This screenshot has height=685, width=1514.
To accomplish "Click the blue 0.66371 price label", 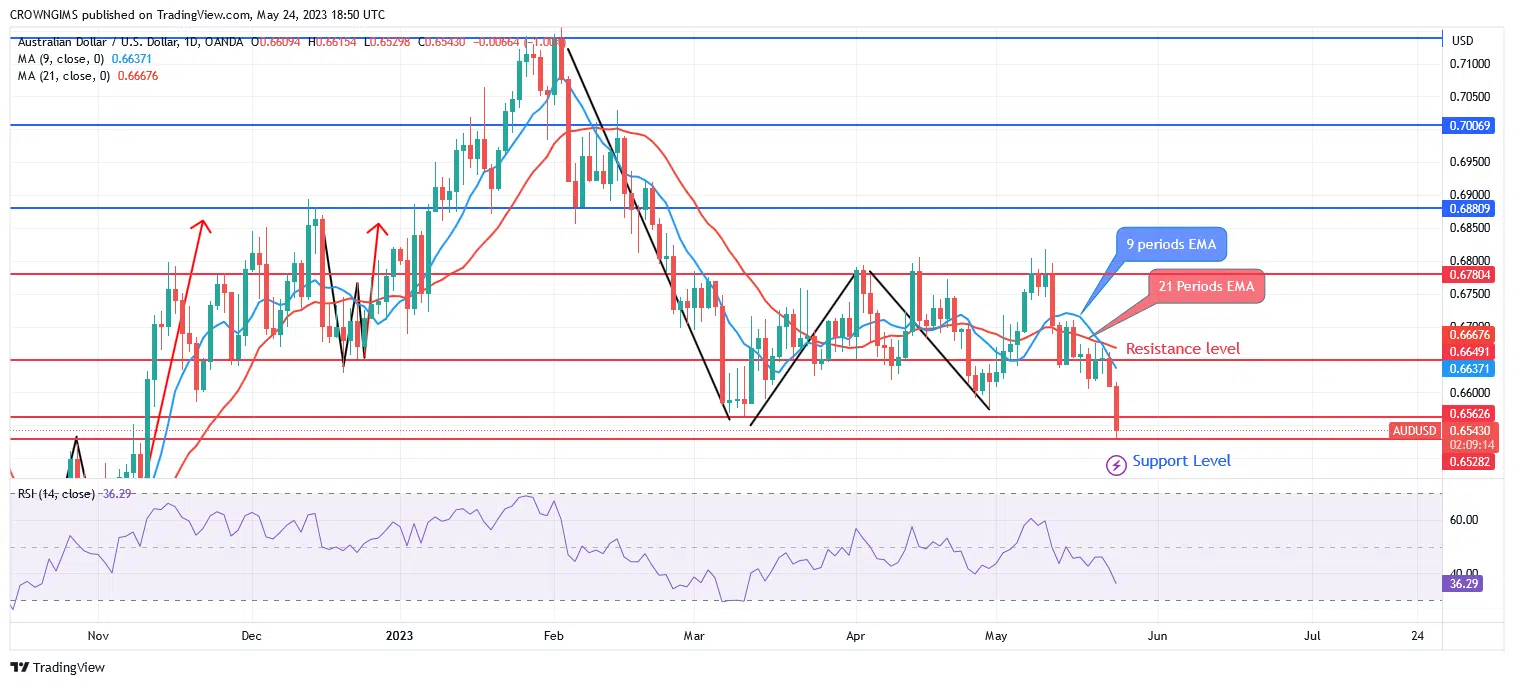I will point(1468,369).
